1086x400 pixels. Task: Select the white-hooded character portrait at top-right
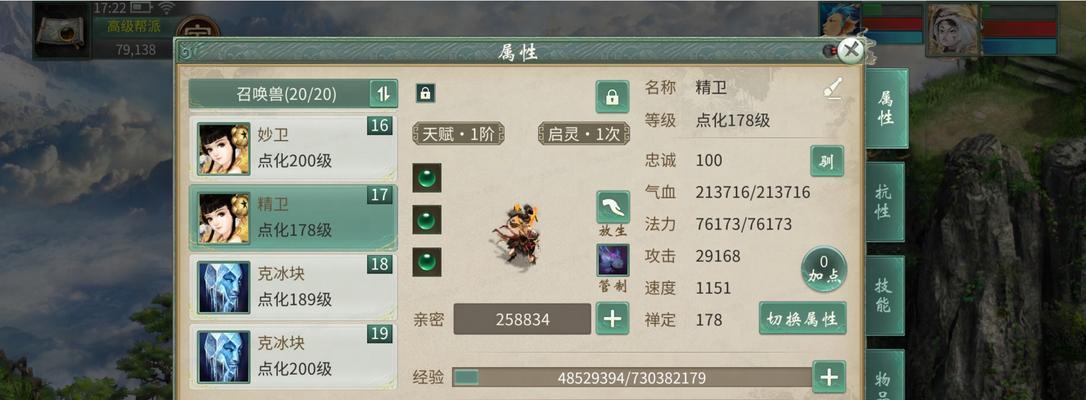954,29
